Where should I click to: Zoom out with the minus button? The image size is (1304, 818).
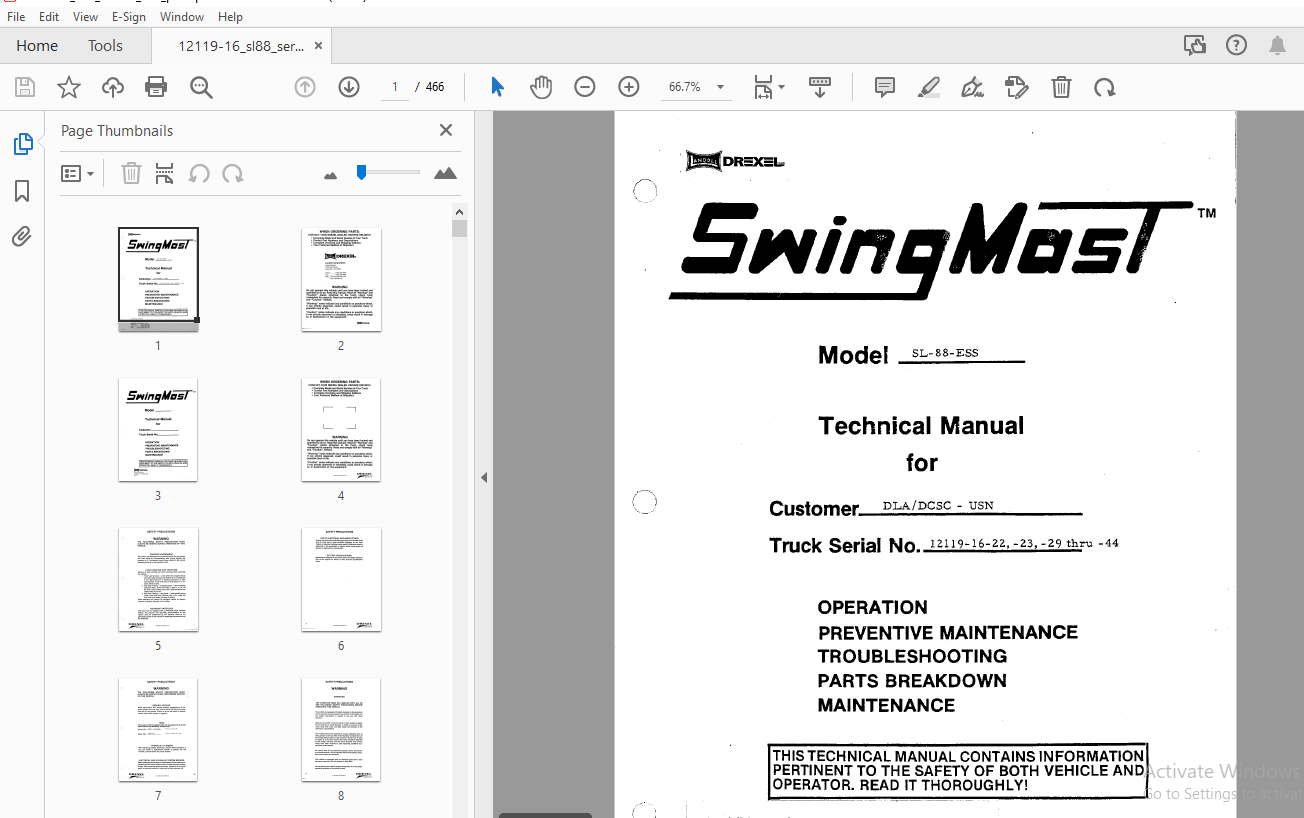coord(585,87)
